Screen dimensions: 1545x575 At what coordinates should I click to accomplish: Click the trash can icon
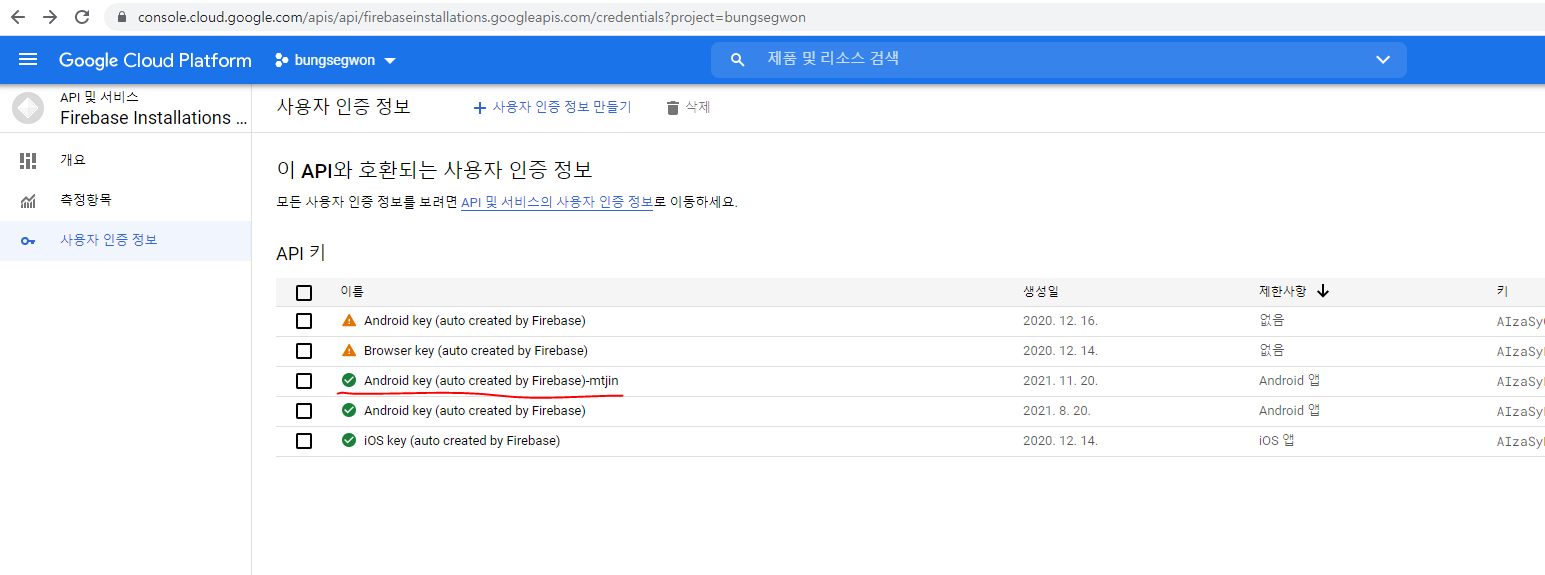click(x=673, y=108)
